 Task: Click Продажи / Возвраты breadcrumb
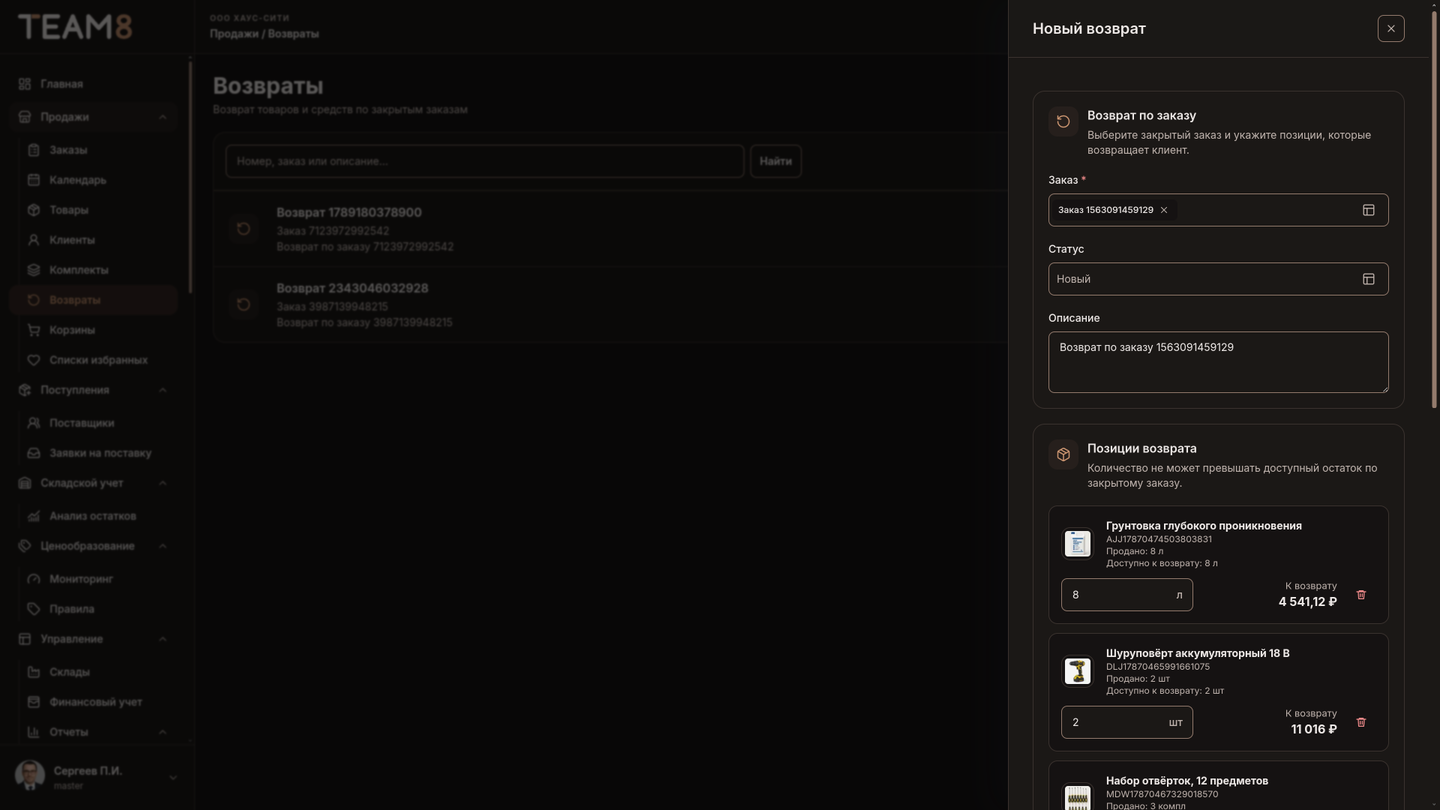tap(264, 34)
